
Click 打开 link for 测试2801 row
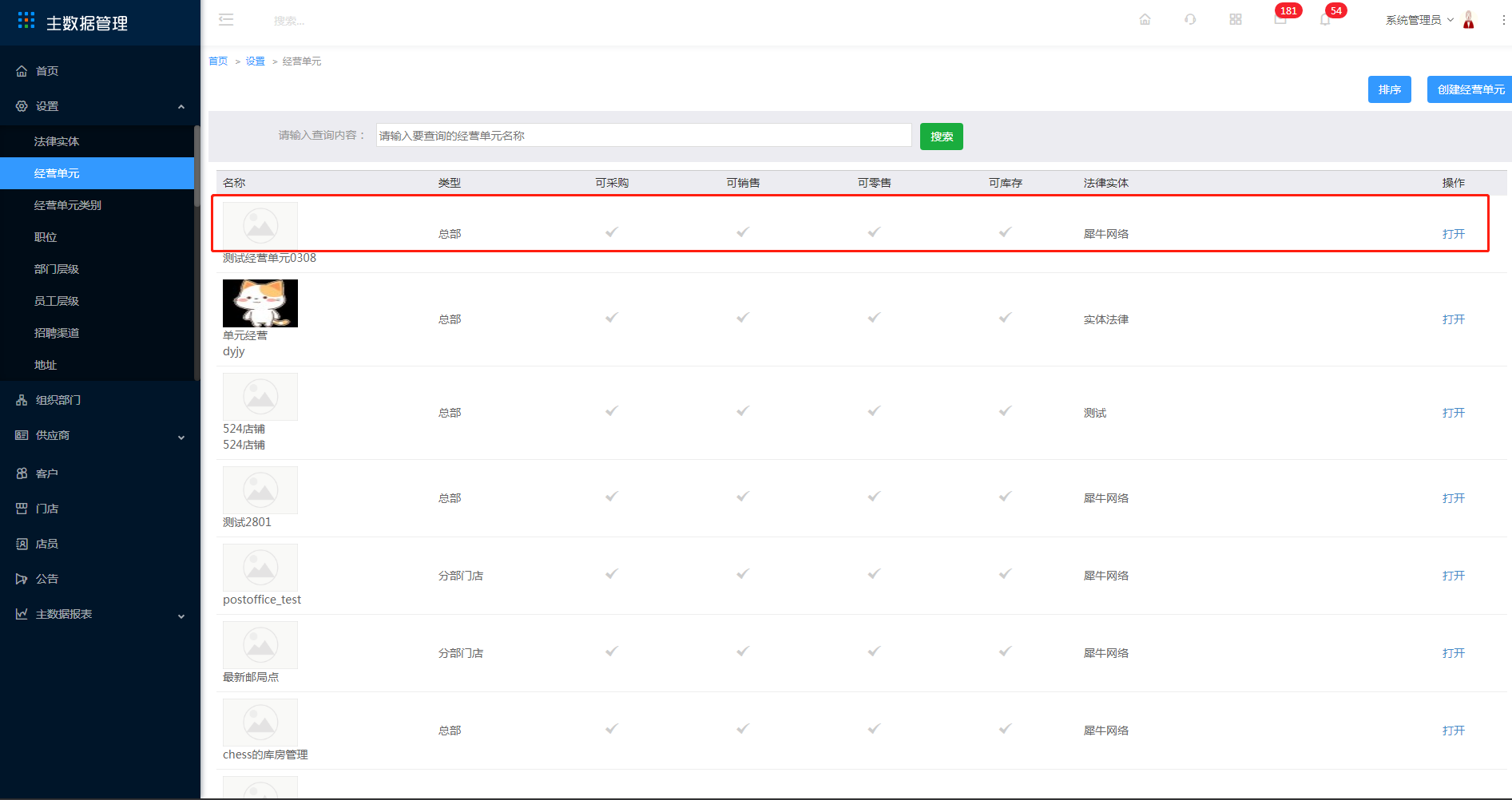click(1454, 498)
